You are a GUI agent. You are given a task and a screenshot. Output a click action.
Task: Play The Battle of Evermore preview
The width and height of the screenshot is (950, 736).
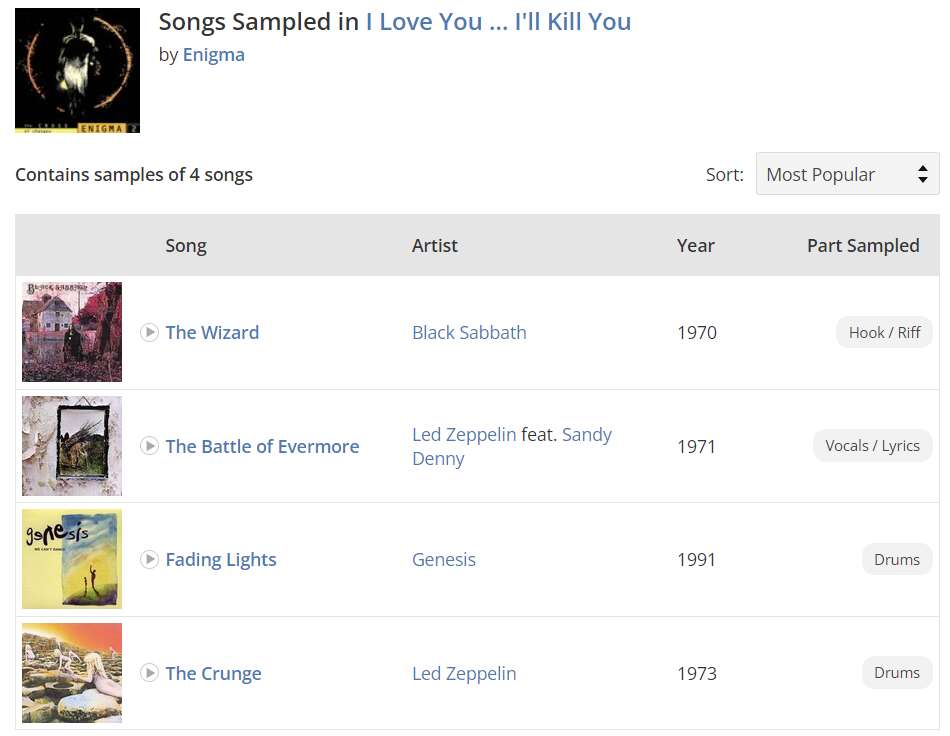click(149, 446)
